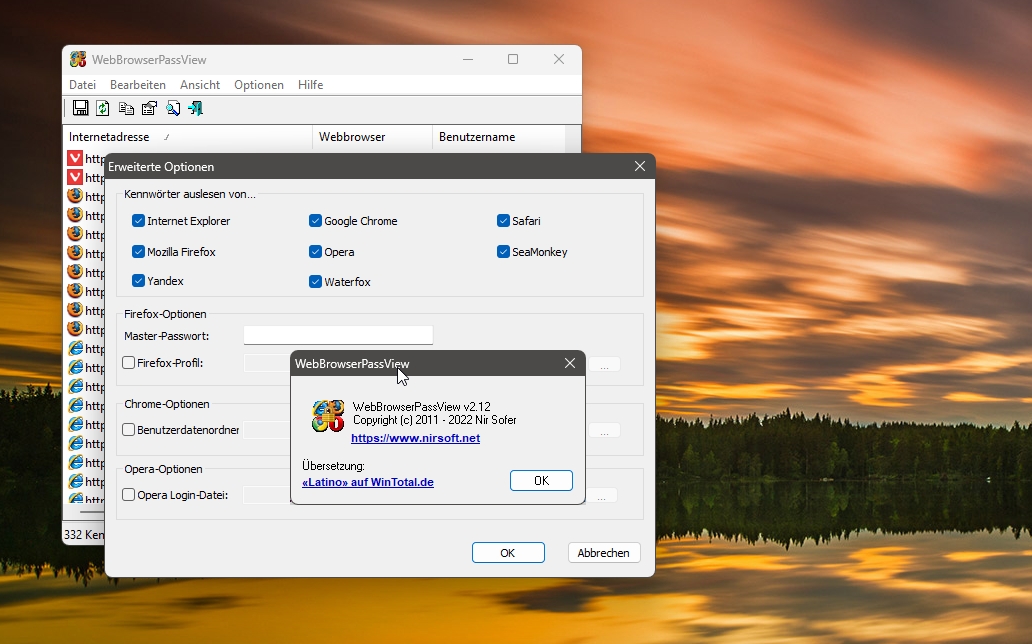Focus the Master-Passwort input field

pos(338,335)
